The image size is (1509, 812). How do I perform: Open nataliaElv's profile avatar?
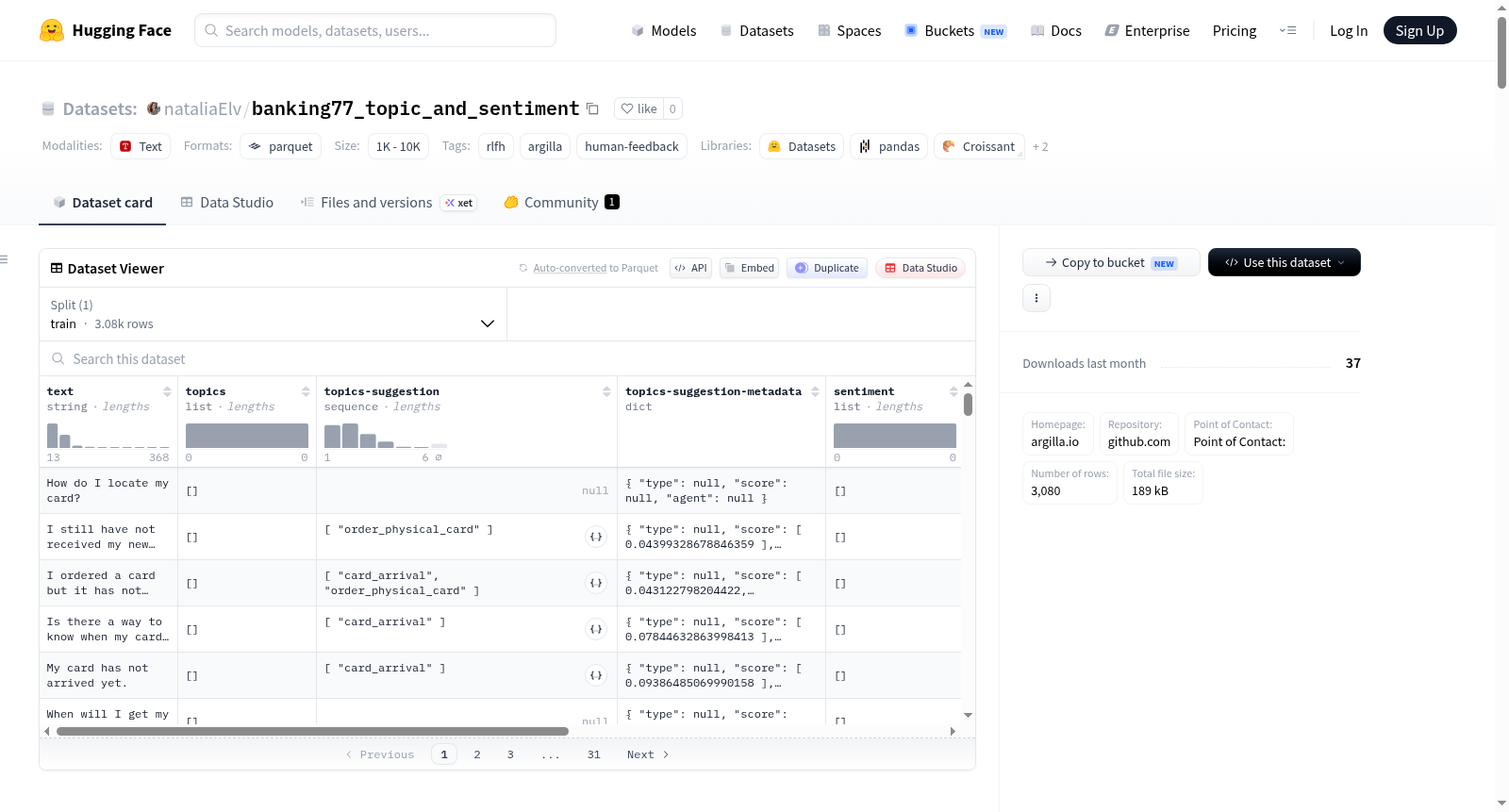(x=154, y=108)
